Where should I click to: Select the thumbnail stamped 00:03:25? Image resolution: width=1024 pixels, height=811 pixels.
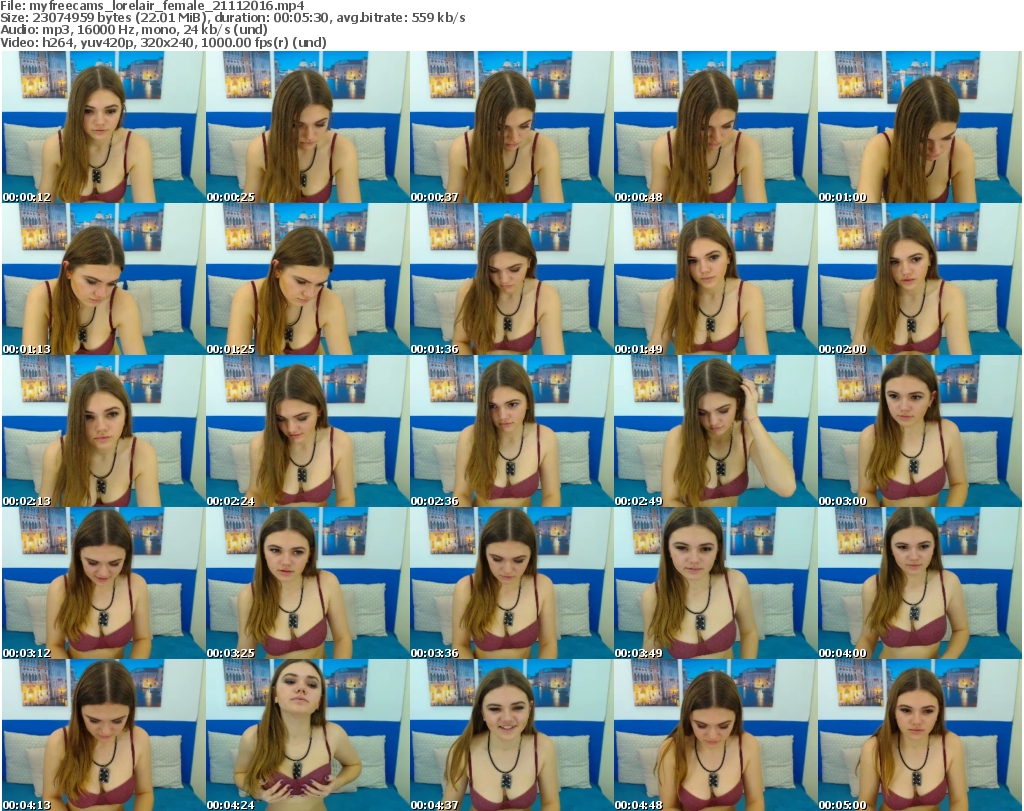[x=308, y=583]
